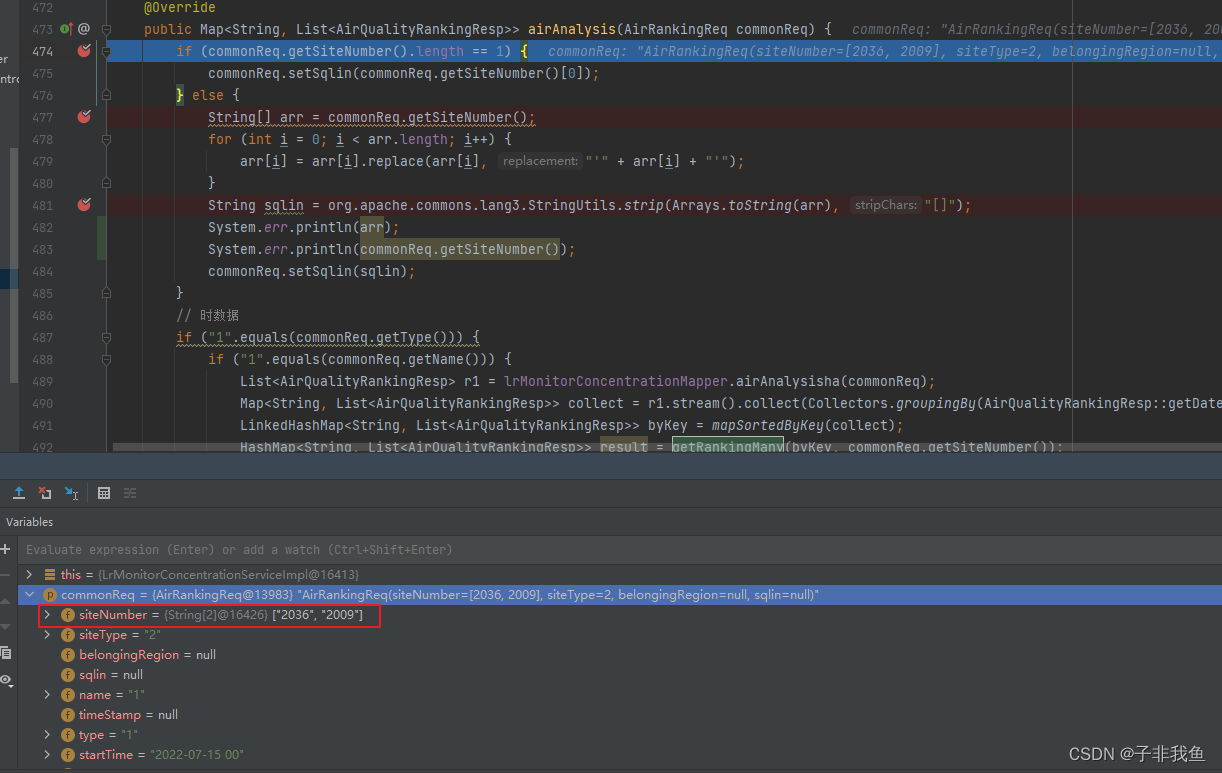The height and width of the screenshot is (773, 1222).
Task: Click the Evaluate expression input field
Action: (620, 549)
